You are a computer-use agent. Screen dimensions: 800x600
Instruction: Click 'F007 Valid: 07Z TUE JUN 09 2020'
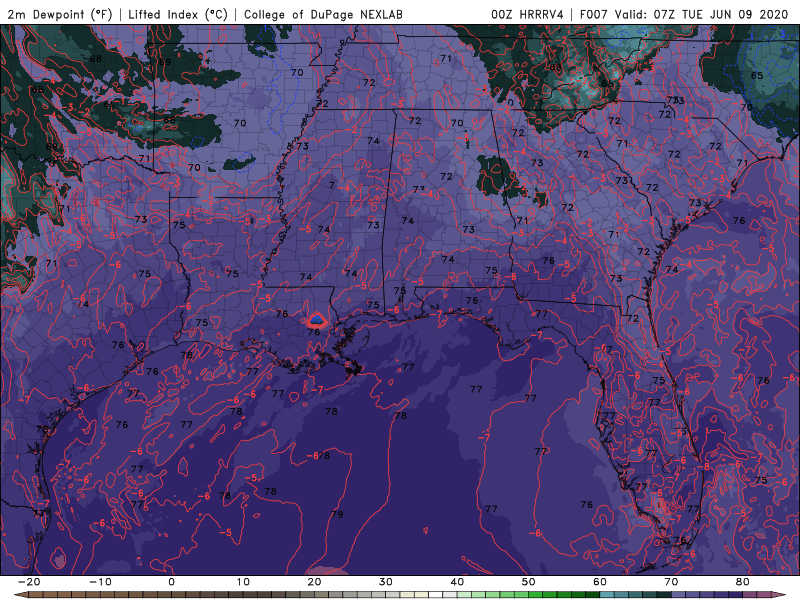(684, 14)
